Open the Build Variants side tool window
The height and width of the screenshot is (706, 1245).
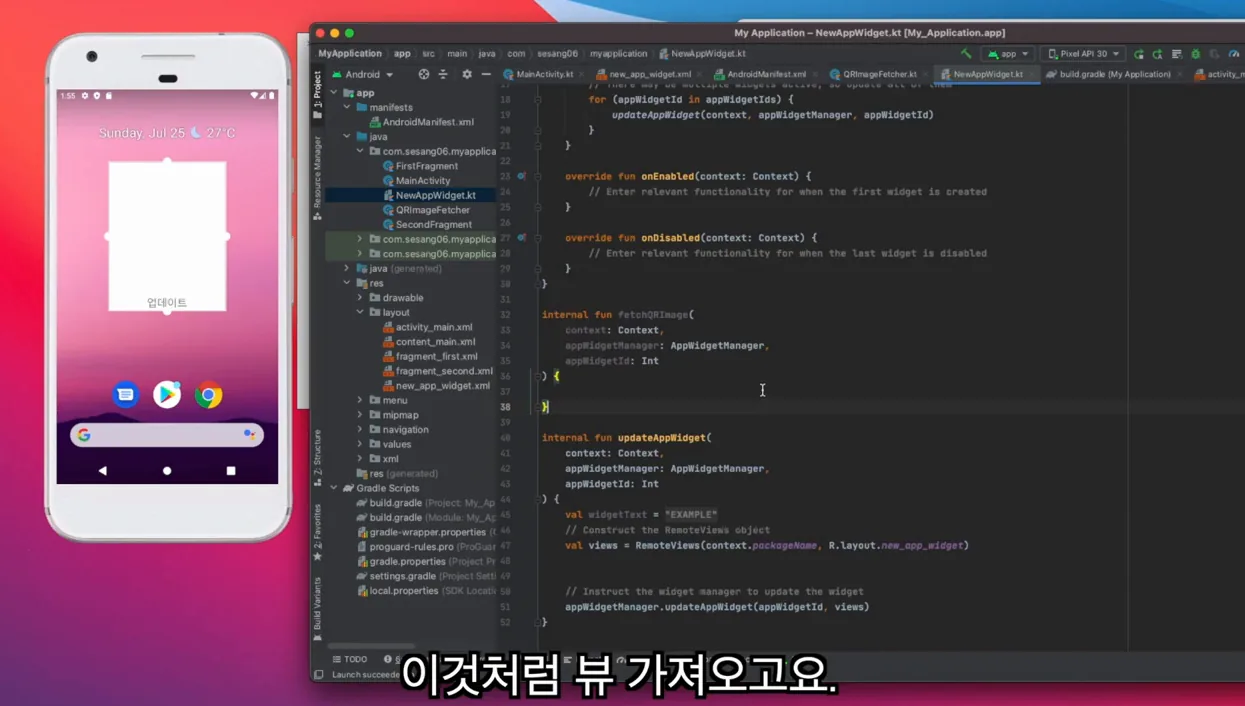(x=318, y=608)
